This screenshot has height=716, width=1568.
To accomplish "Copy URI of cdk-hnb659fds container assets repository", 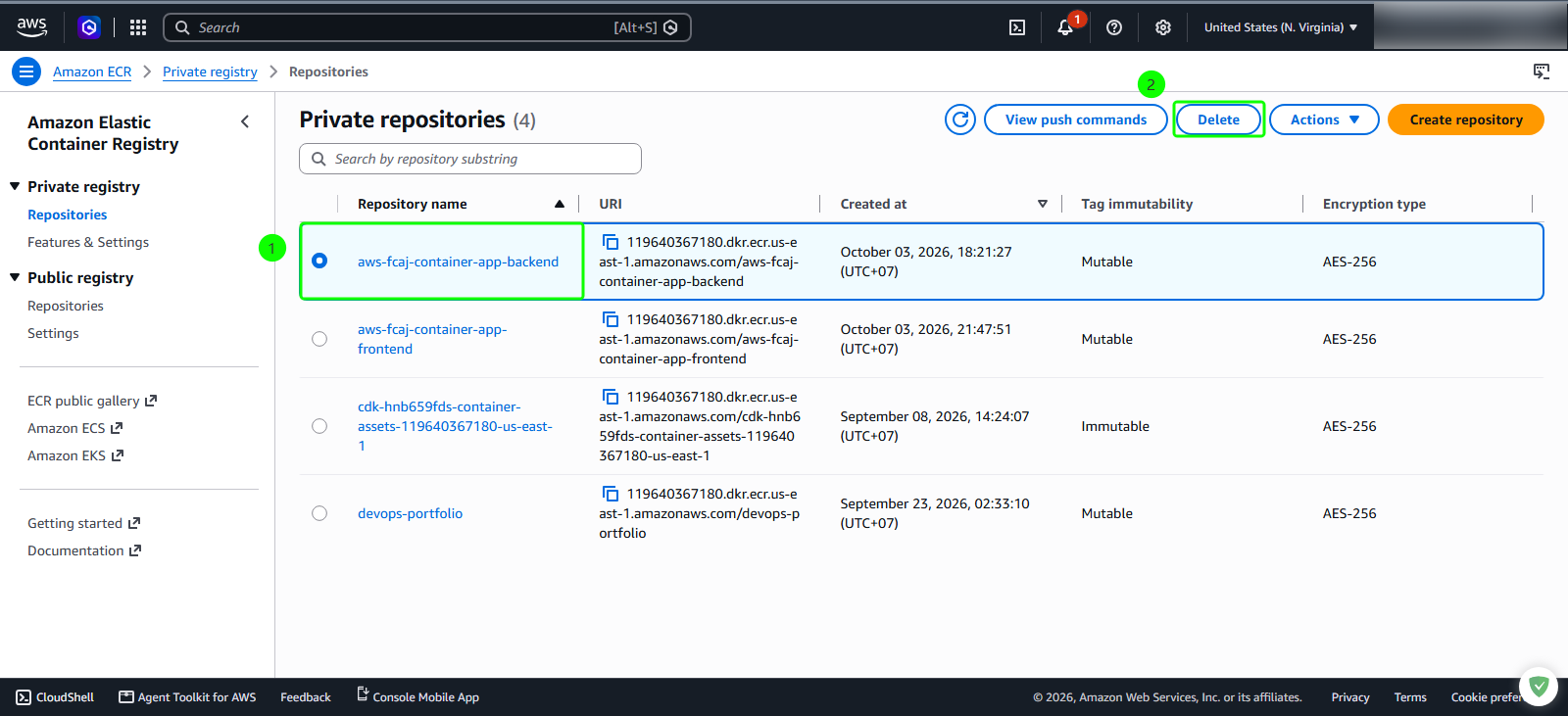I will (x=610, y=397).
